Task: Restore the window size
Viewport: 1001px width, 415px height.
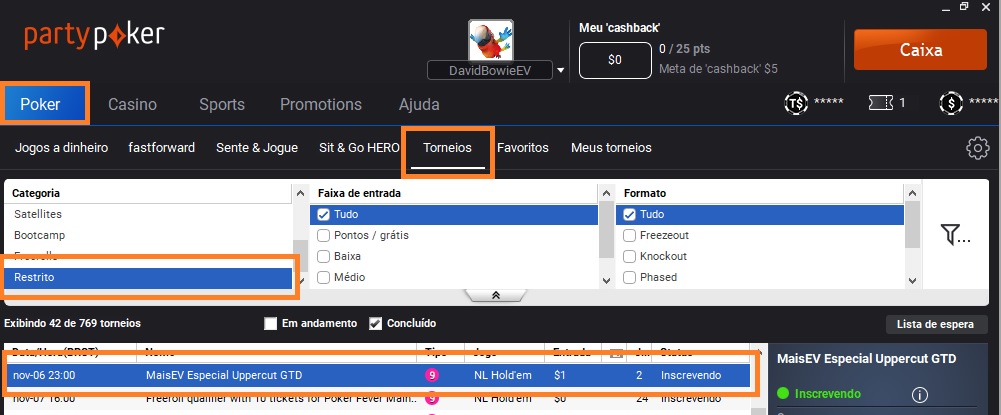Action: coord(964,6)
